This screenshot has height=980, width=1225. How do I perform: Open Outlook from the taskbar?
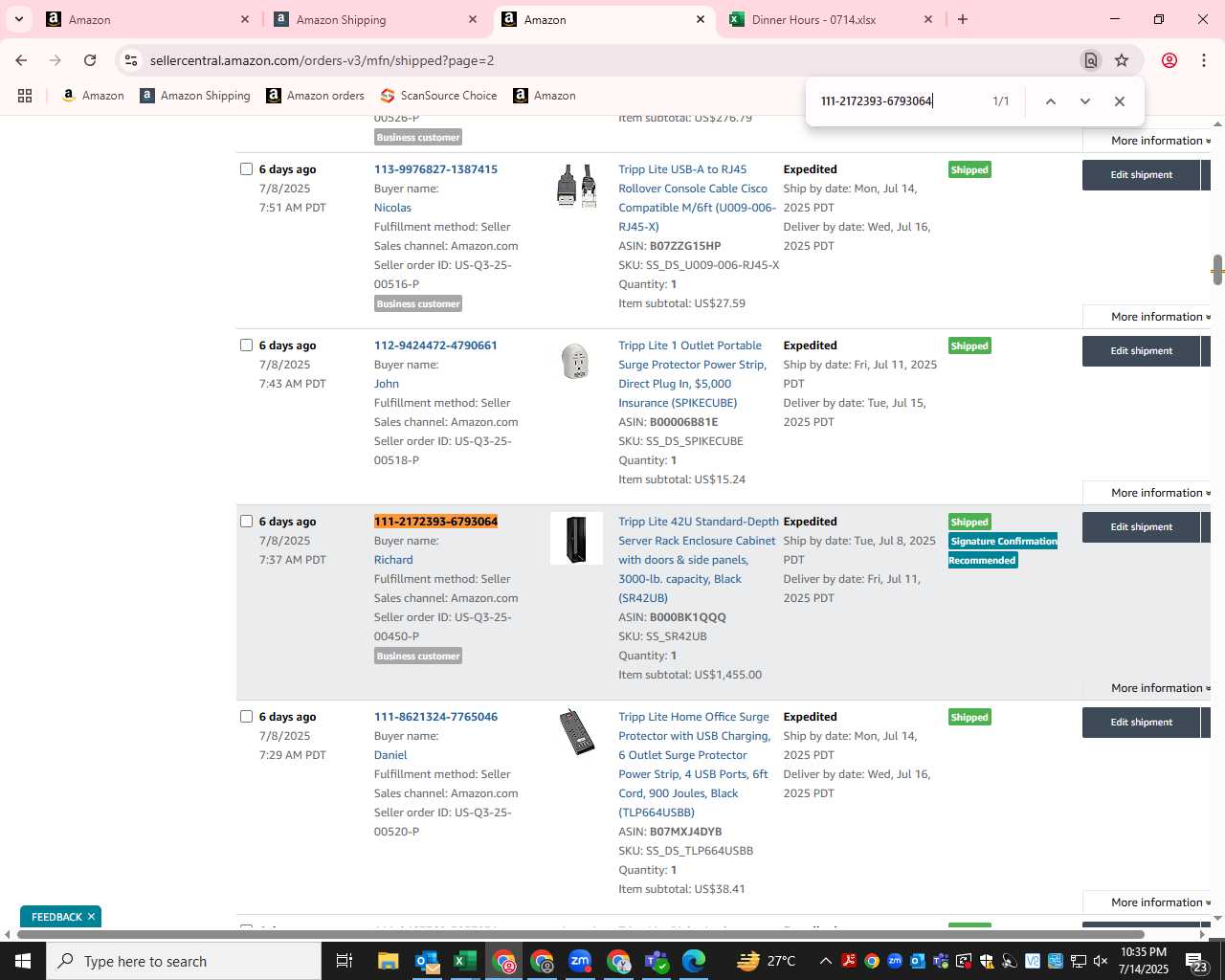(x=427, y=961)
